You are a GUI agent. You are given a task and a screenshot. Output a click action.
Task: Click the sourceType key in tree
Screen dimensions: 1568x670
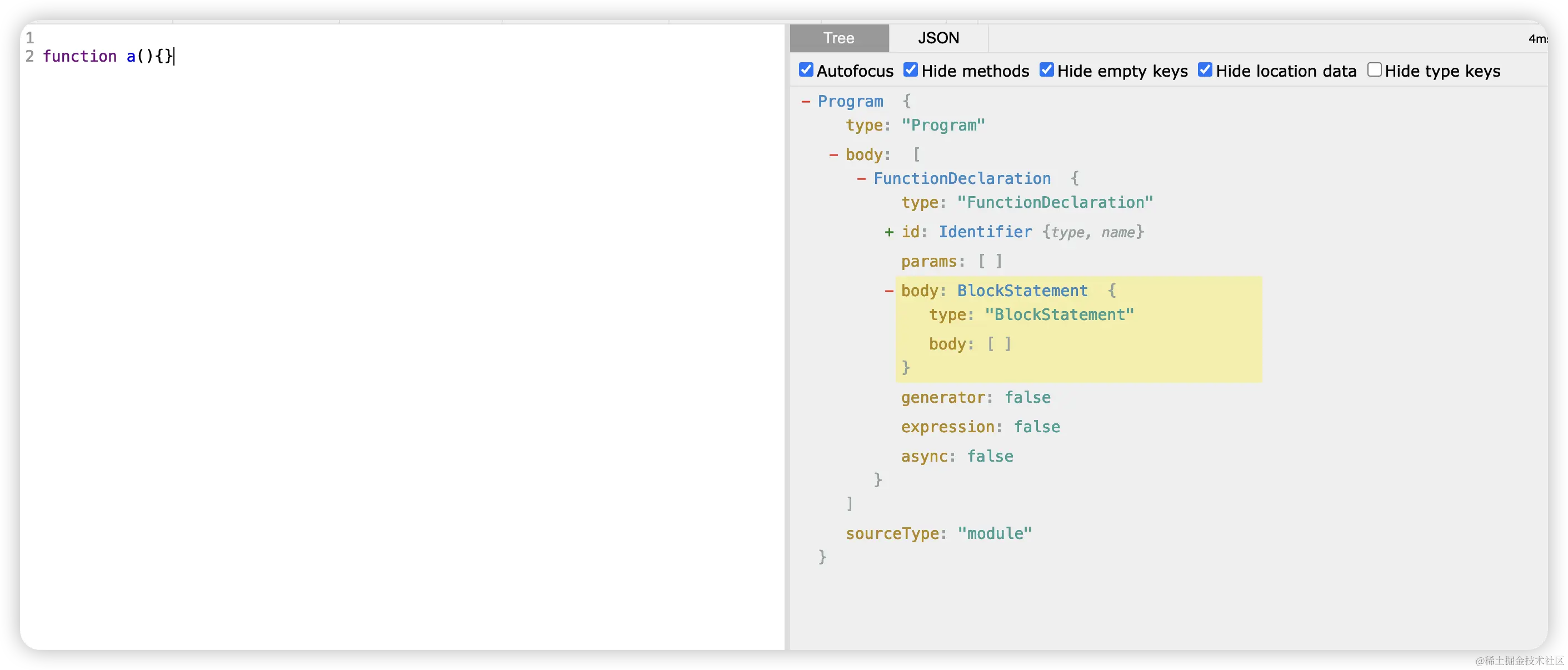pos(892,534)
